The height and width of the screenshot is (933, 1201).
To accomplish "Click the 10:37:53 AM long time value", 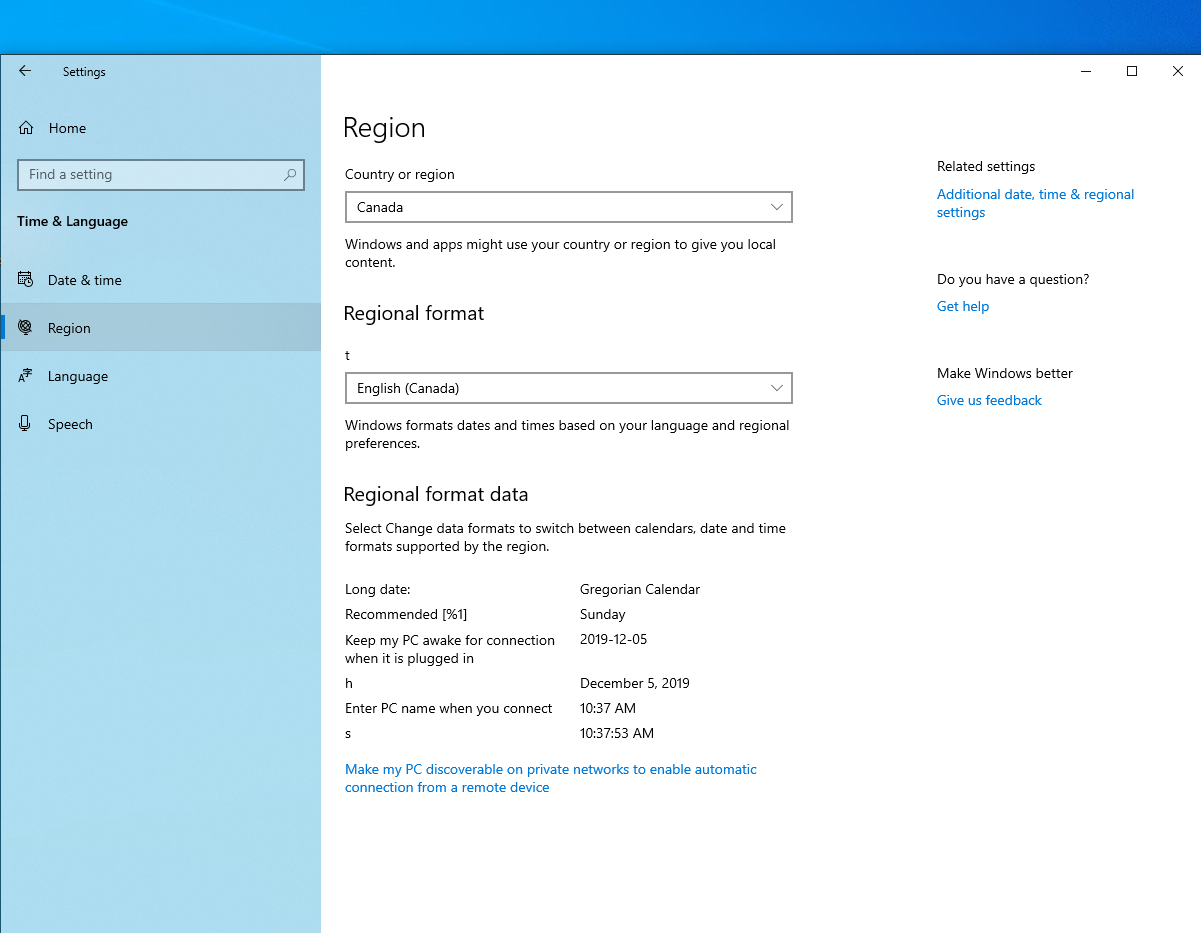I will (x=617, y=733).
